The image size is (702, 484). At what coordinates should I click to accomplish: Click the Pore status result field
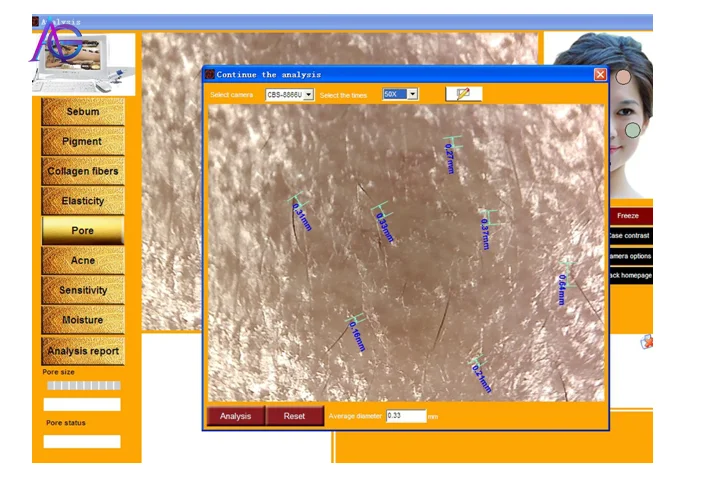82,441
